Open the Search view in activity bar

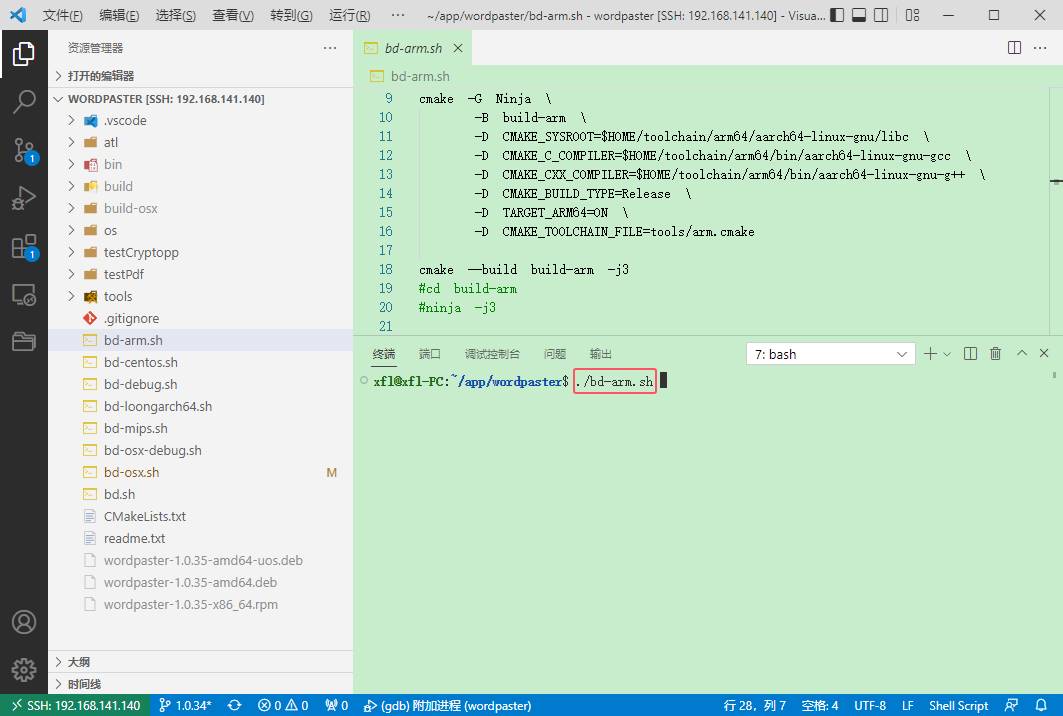tap(24, 101)
